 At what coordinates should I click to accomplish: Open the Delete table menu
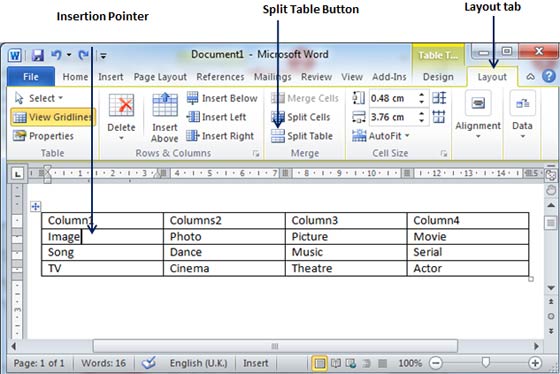[121, 118]
